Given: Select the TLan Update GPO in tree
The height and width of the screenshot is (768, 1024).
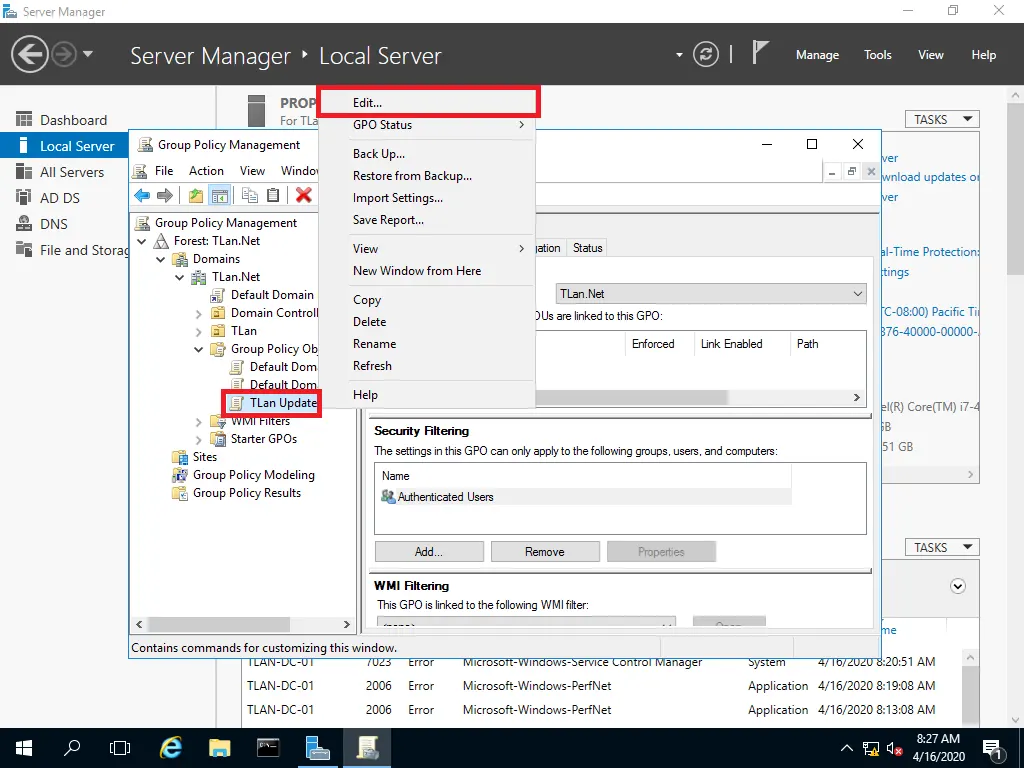Looking at the screenshot, I should coord(282,403).
